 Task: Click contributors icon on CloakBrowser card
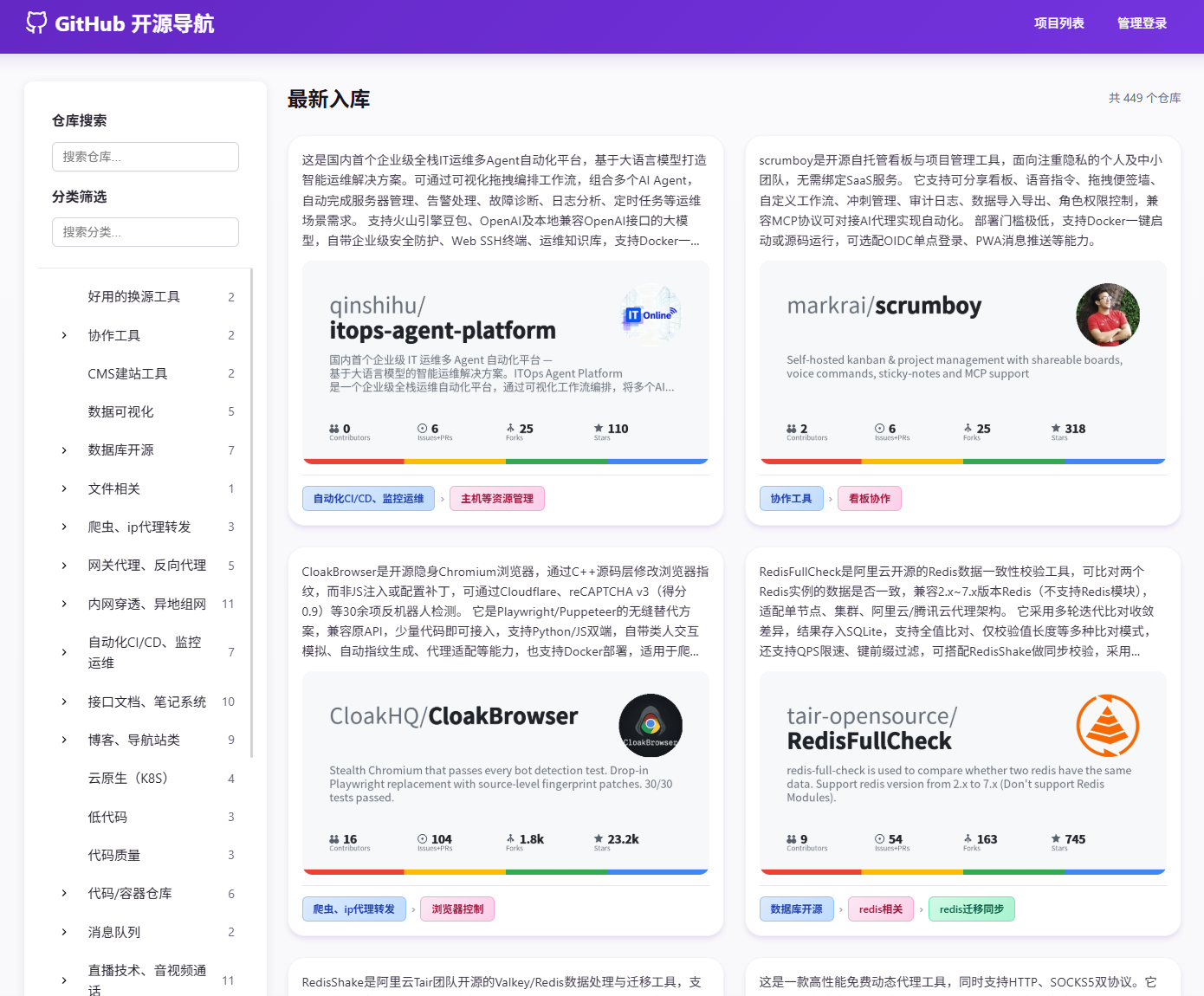(x=334, y=839)
